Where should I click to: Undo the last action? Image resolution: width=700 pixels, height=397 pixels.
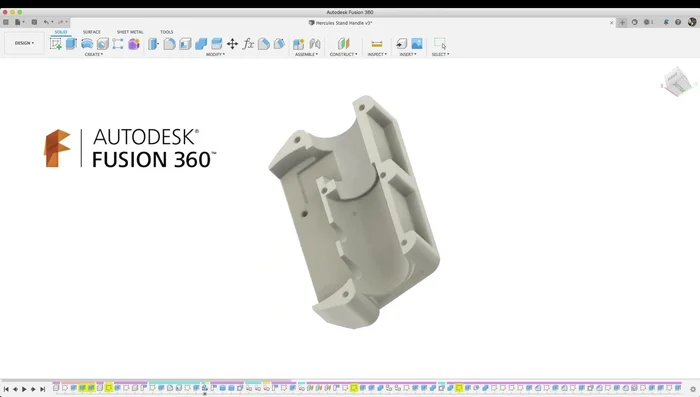[x=47, y=22]
